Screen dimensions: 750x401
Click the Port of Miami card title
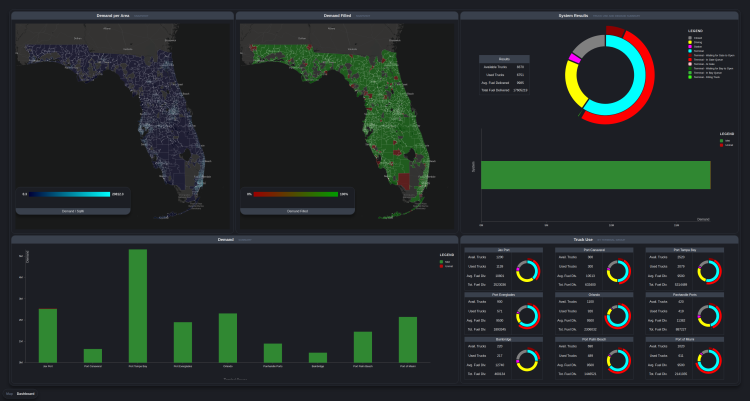(x=684, y=339)
